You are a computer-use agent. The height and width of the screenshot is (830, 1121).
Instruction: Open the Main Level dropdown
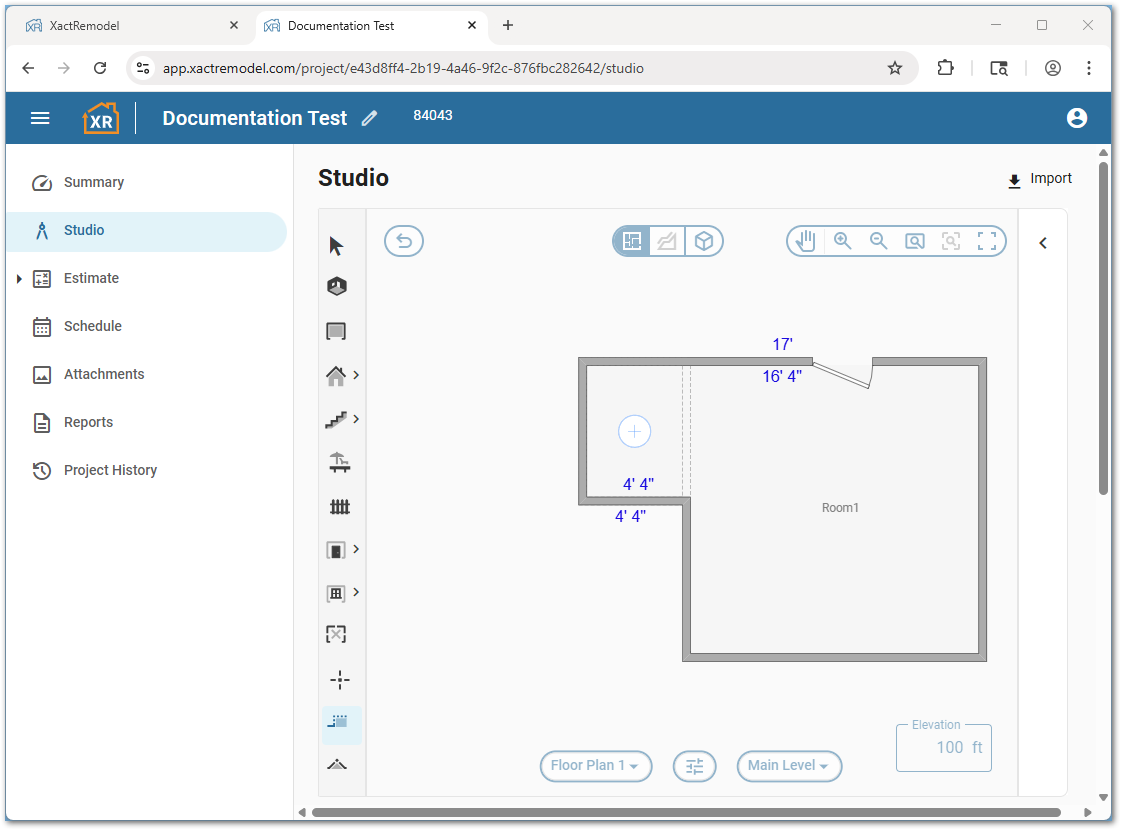click(x=789, y=766)
